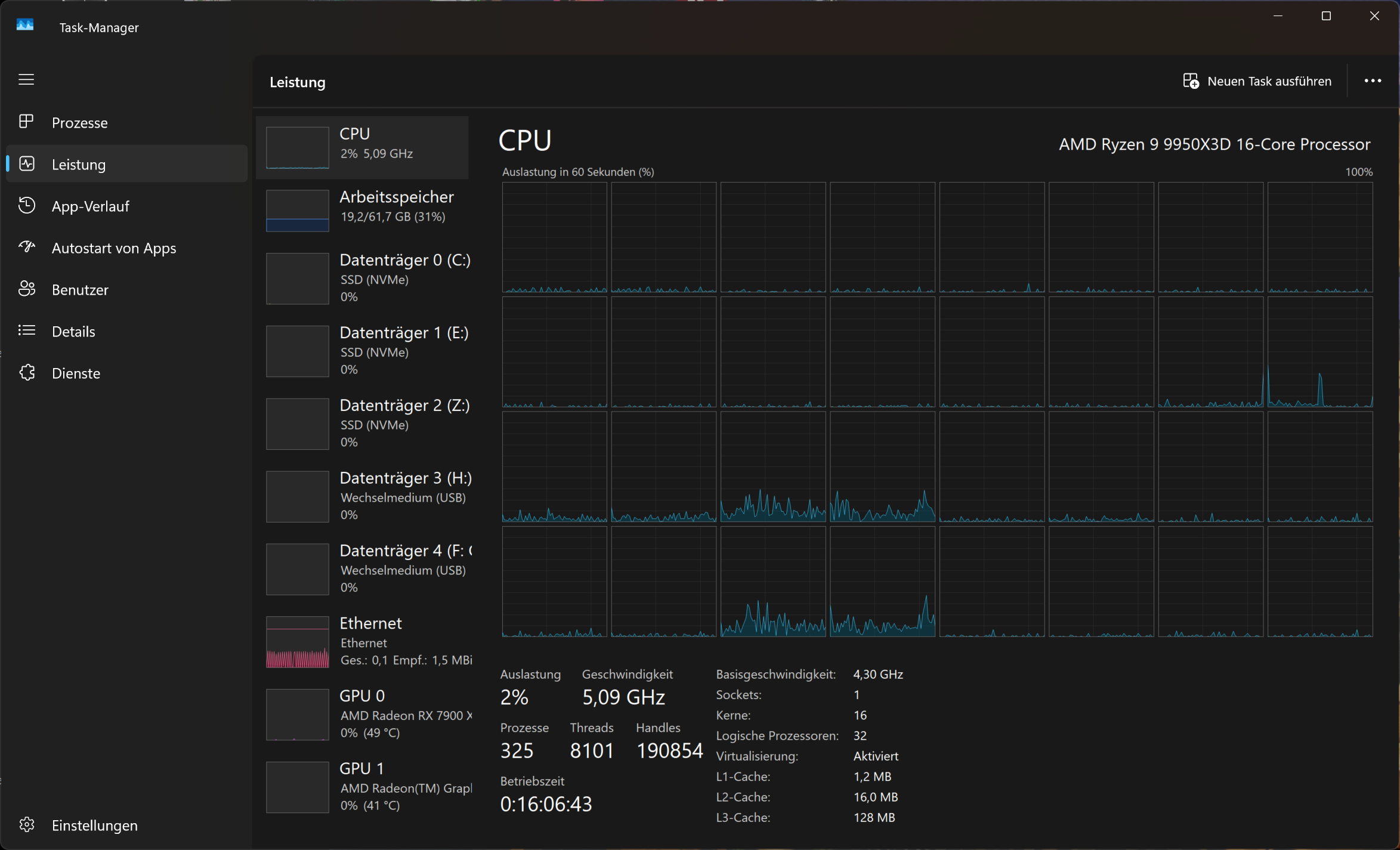
Task: Open the Benutzer users icon
Action: coord(26,289)
